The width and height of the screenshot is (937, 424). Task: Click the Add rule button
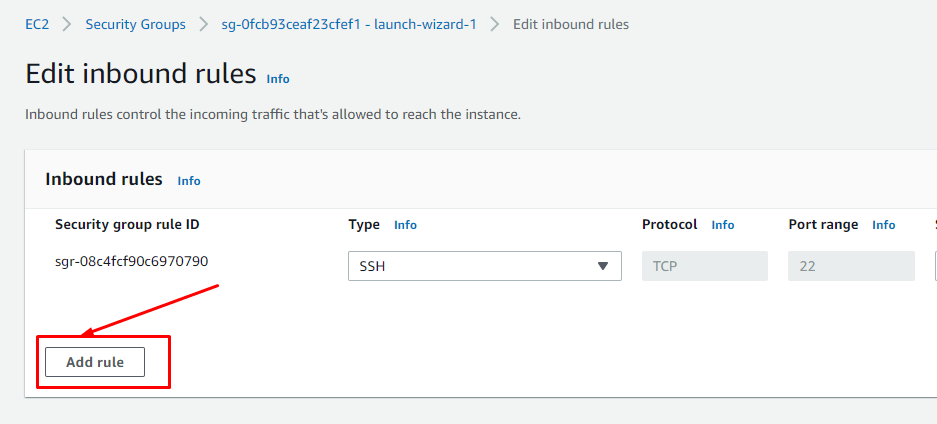coord(95,362)
